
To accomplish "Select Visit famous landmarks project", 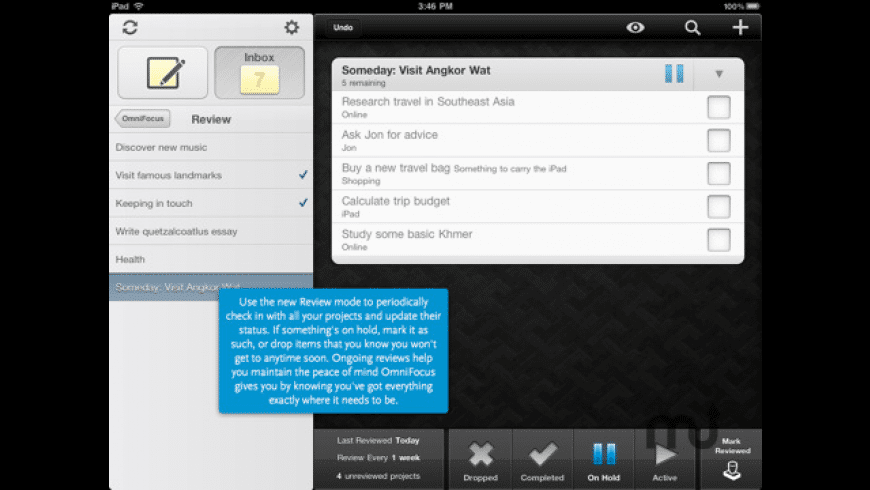I will pyautogui.click(x=211, y=175).
